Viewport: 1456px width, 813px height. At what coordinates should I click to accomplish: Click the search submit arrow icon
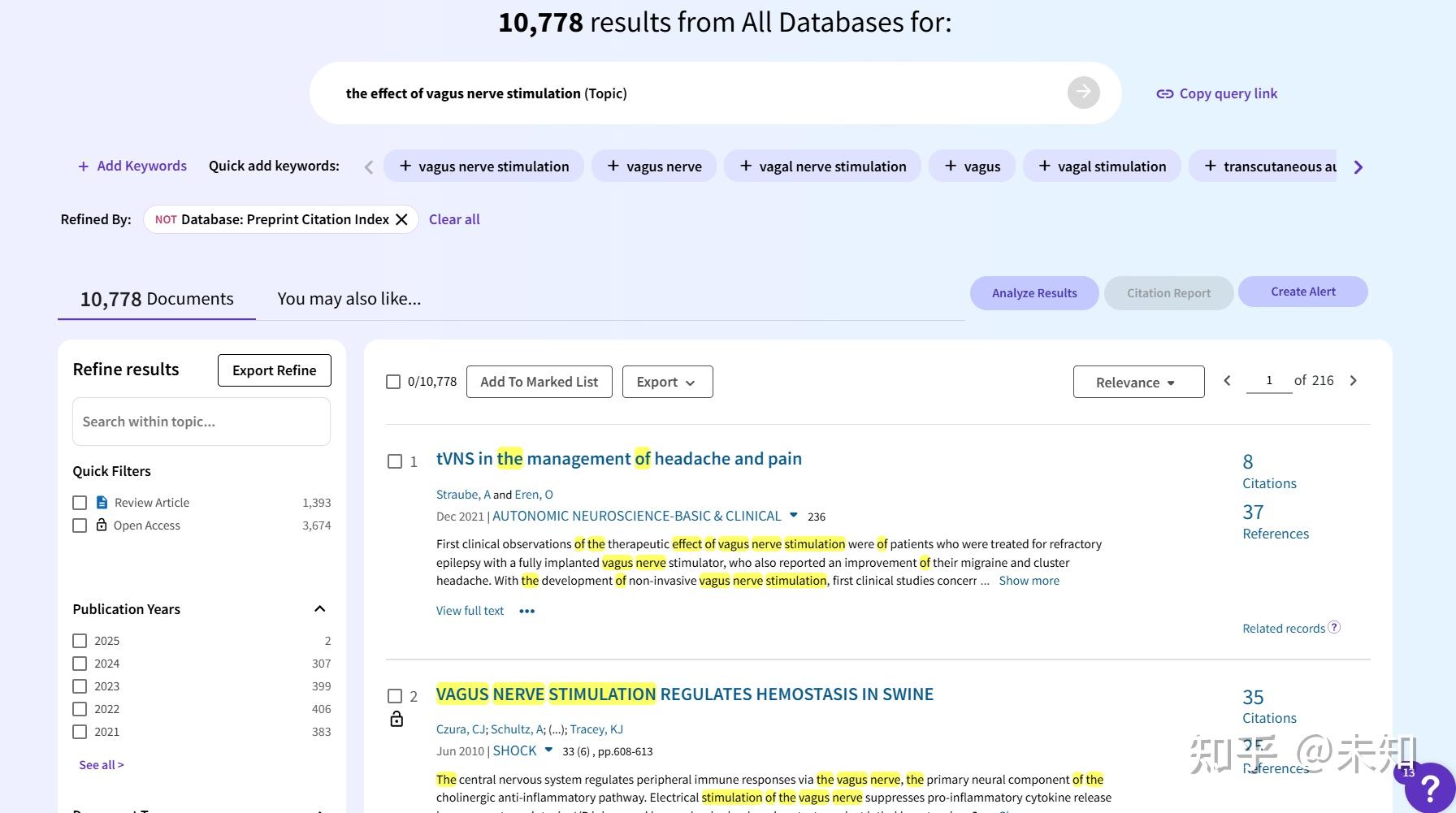coord(1082,92)
